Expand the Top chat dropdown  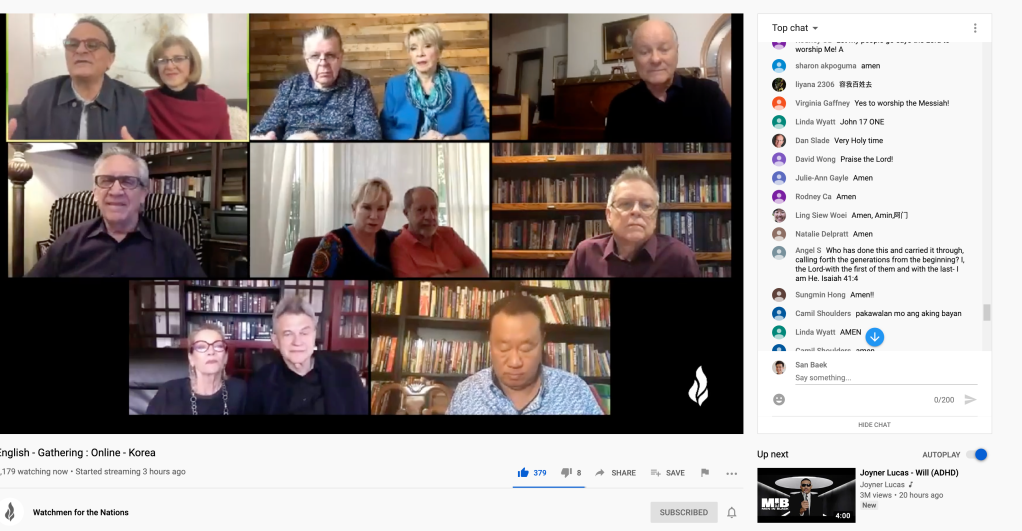pyautogui.click(x=795, y=28)
